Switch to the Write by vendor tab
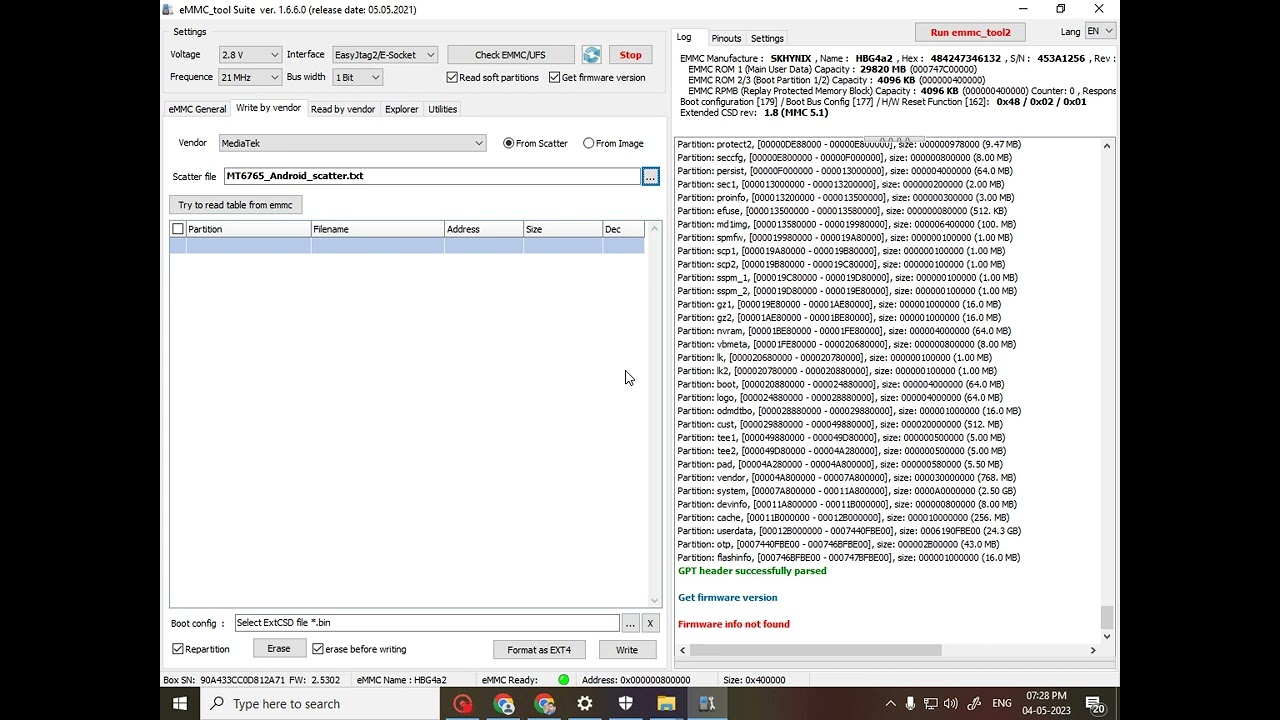Screen dimensions: 1280x720 pyautogui.click(x=268, y=108)
